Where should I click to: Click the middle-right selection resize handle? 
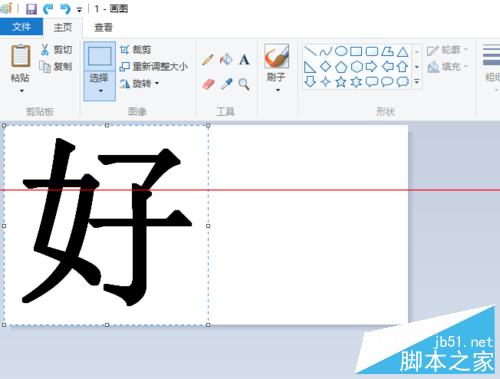208,226
